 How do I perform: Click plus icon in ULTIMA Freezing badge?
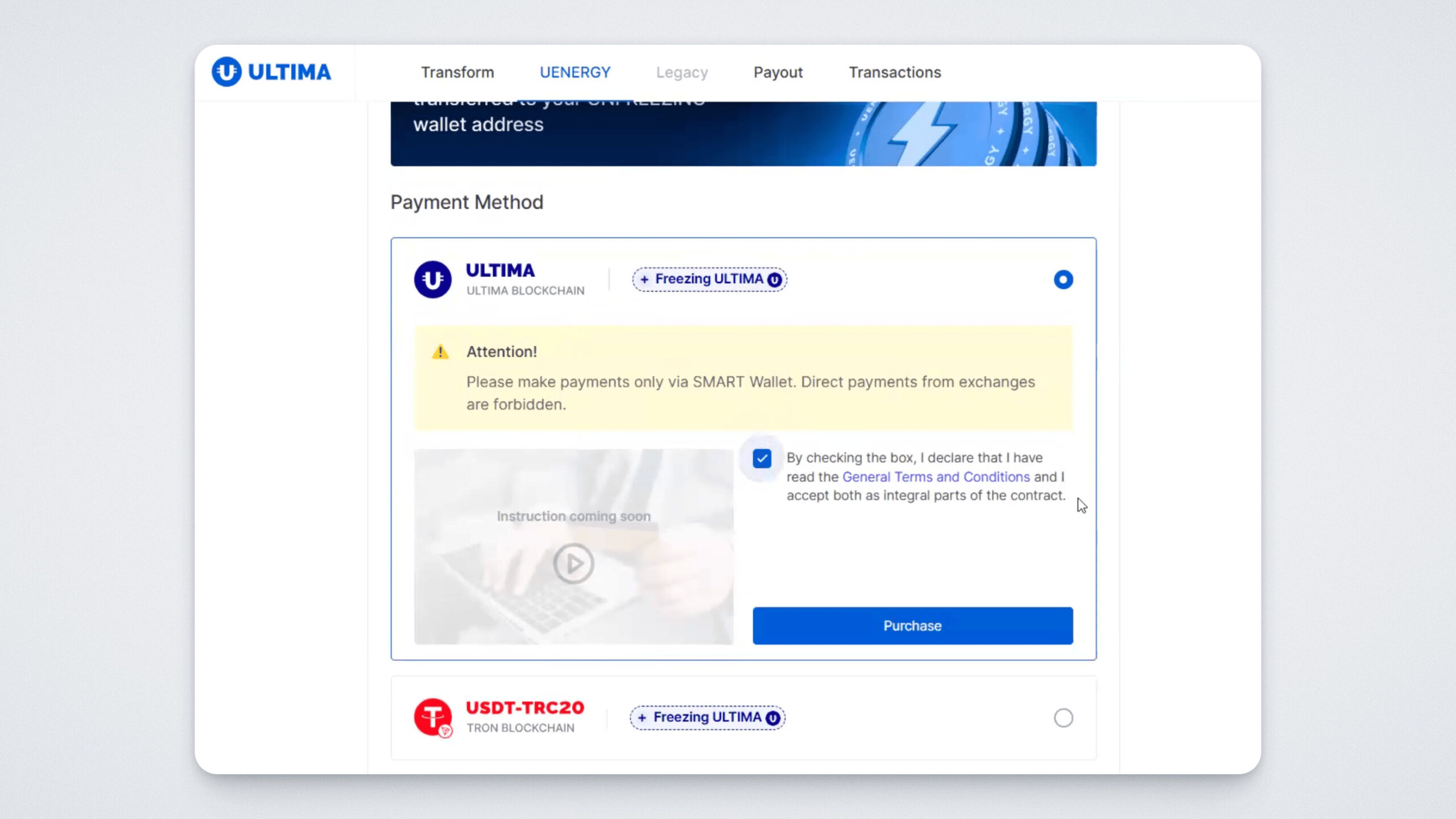(644, 279)
